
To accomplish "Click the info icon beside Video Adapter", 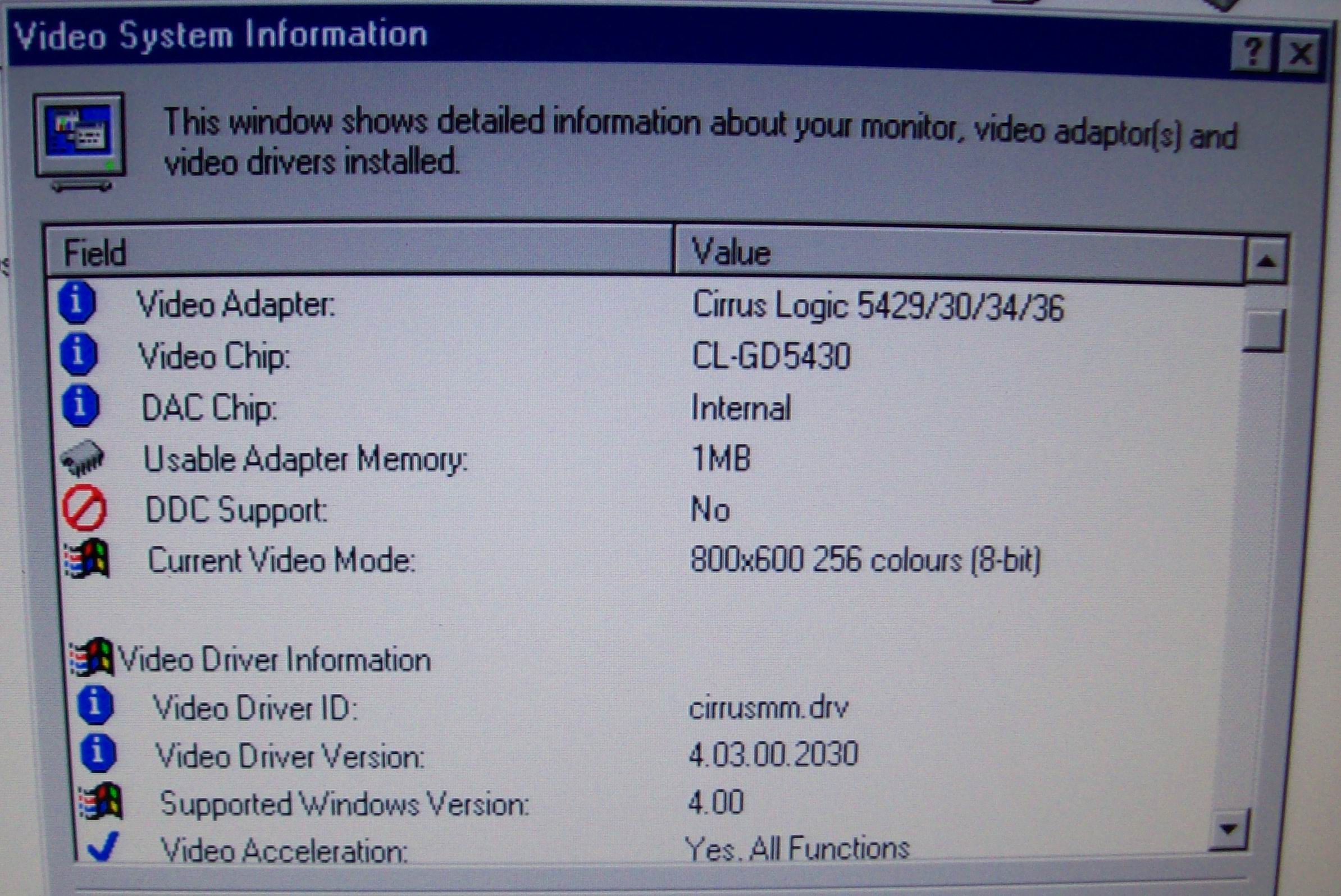I will 76,302.
